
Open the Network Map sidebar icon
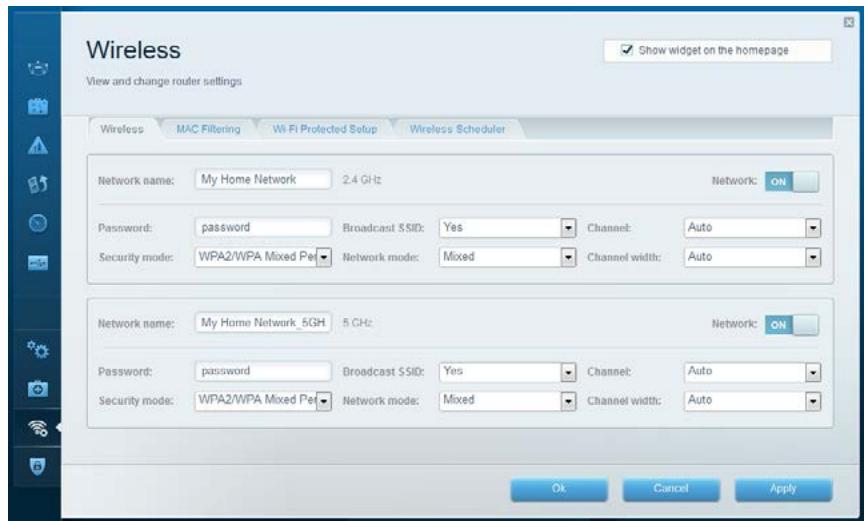(x=38, y=68)
